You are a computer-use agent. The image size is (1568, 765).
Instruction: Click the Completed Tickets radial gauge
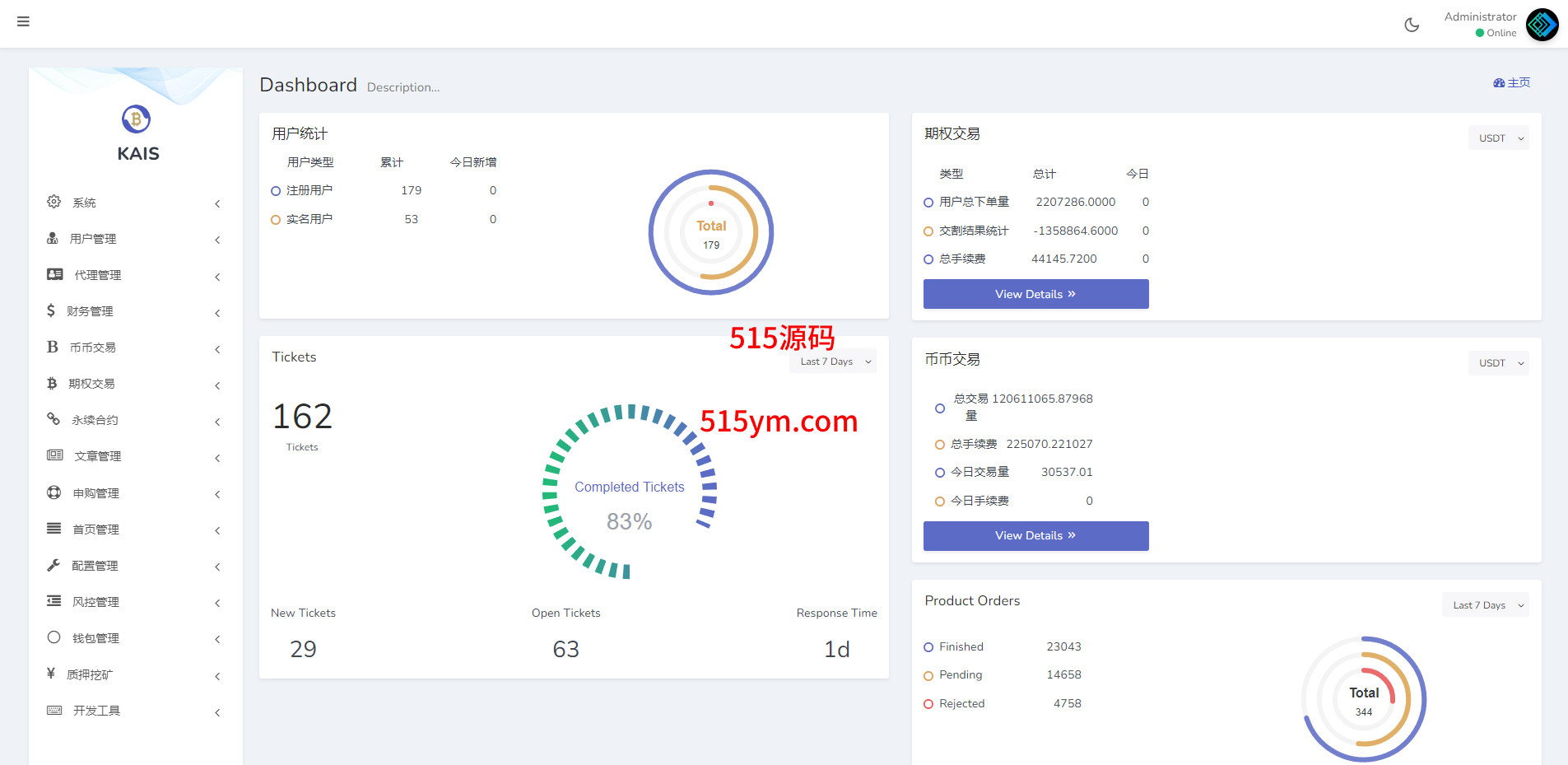(630, 491)
